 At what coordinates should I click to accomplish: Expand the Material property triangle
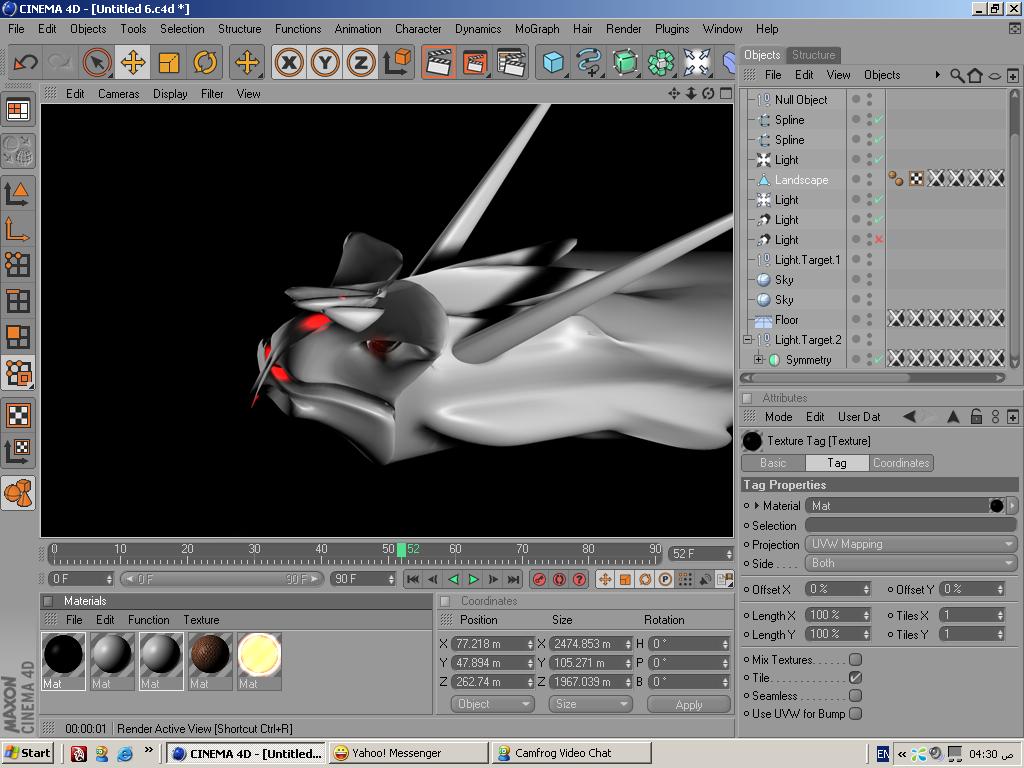click(x=757, y=505)
